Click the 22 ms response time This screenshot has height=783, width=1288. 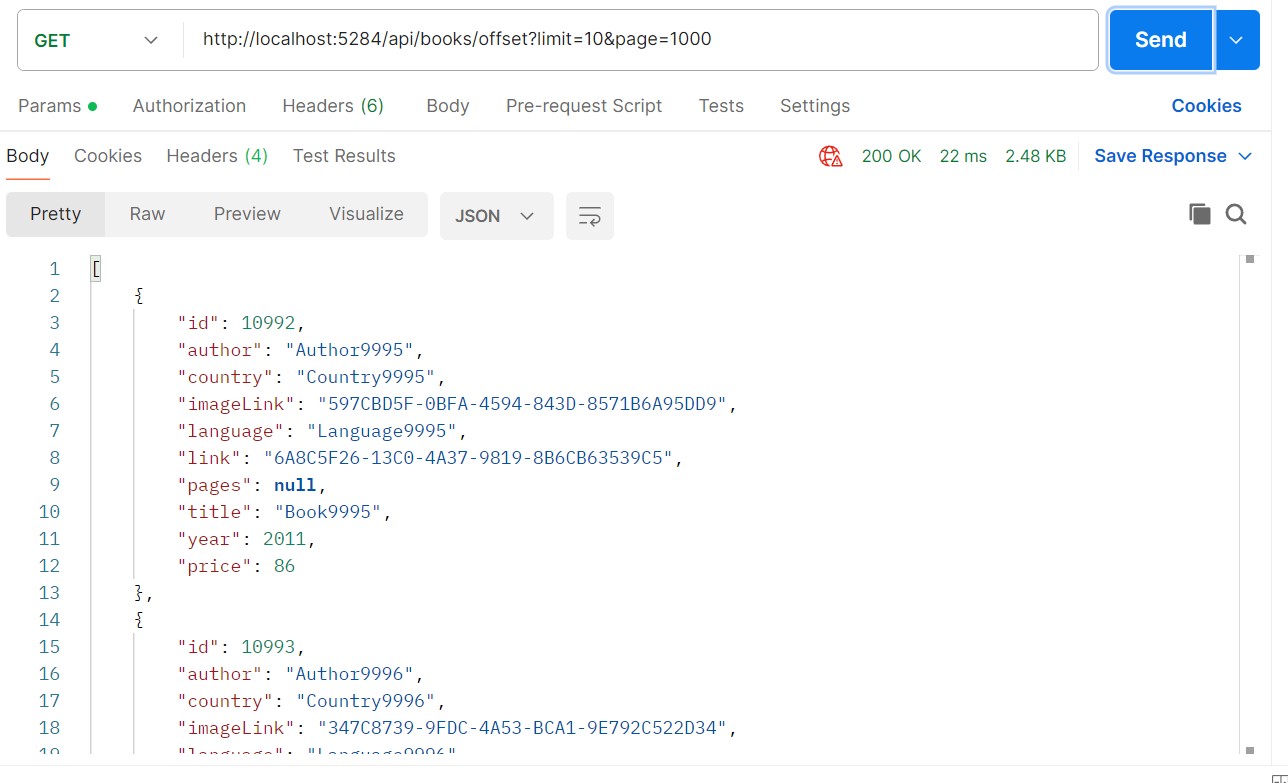963,156
